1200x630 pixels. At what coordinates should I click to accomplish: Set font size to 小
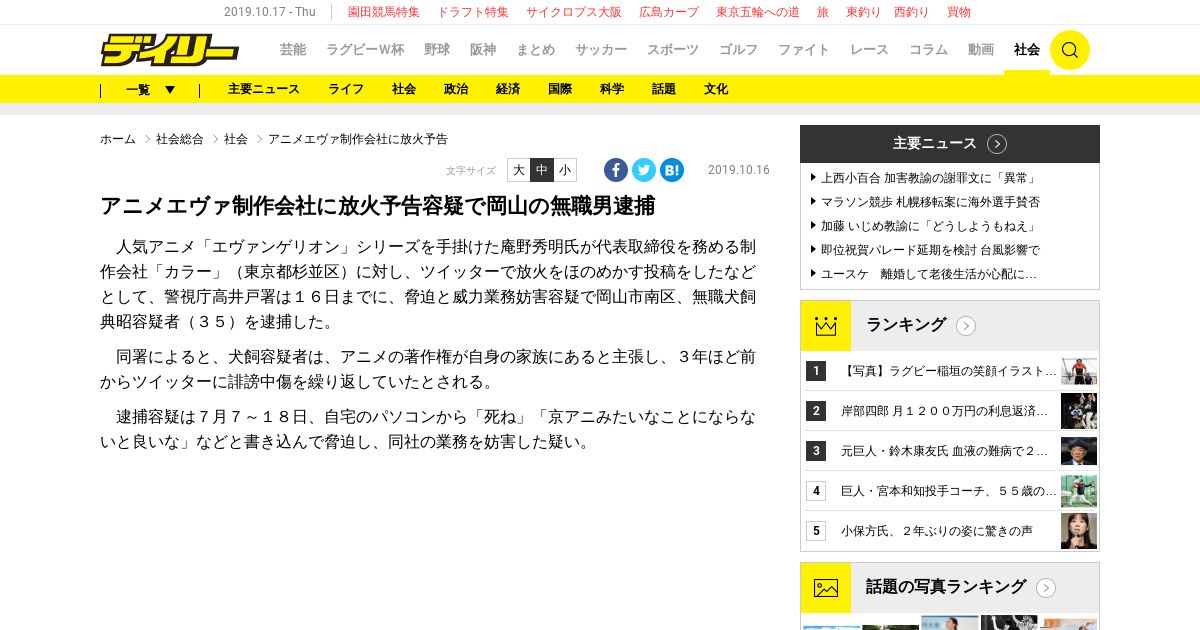[x=565, y=170]
